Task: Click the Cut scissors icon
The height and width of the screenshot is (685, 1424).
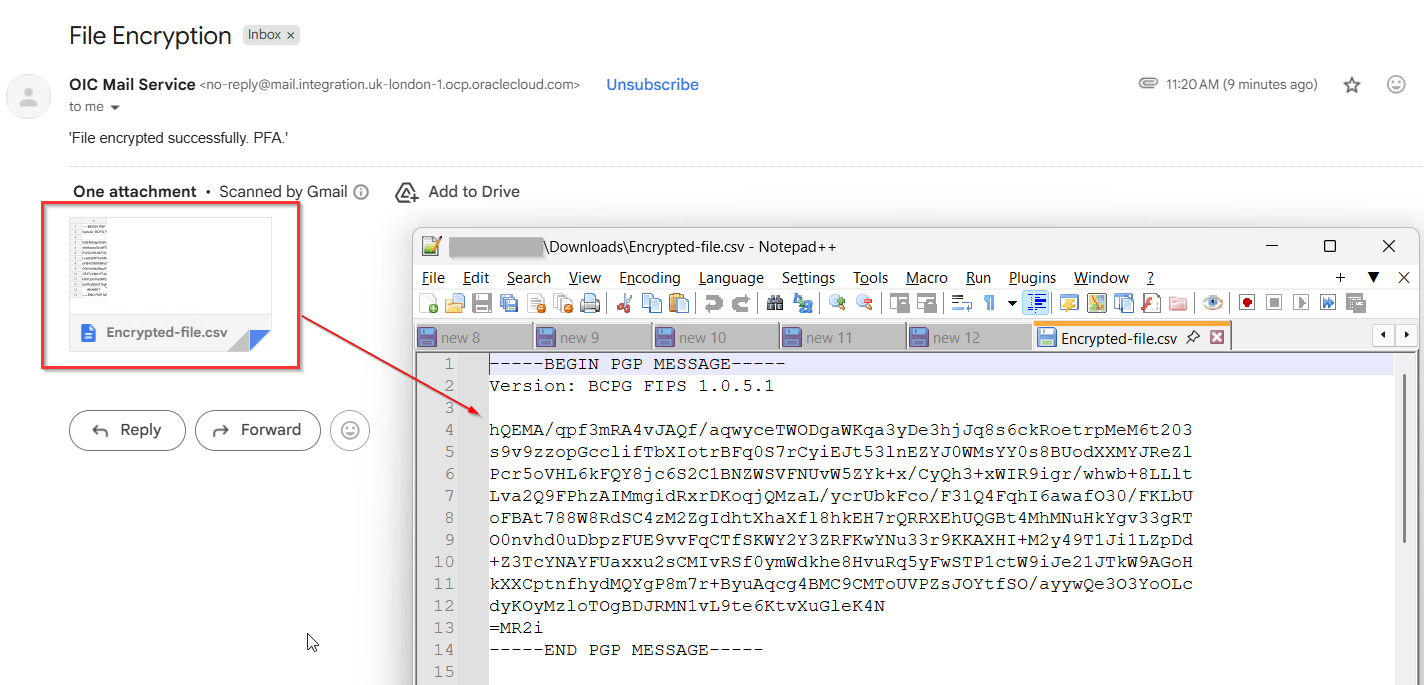Action: 625,303
